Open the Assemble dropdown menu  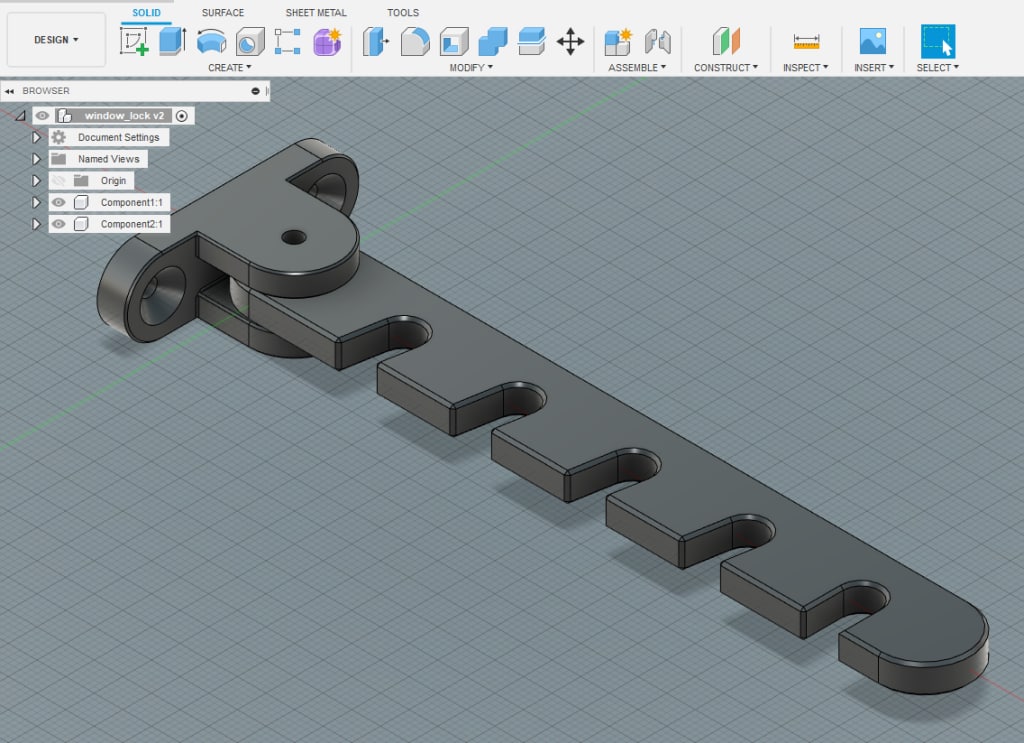(x=637, y=67)
